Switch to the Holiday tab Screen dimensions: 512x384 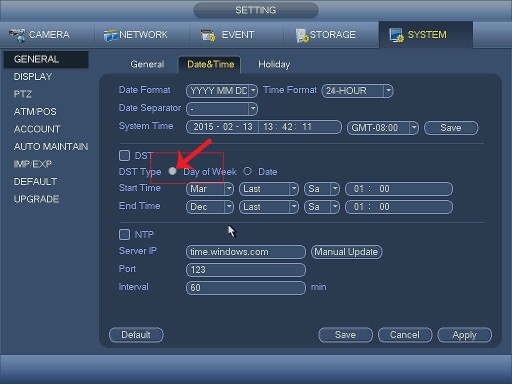pyautogui.click(x=274, y=64)
